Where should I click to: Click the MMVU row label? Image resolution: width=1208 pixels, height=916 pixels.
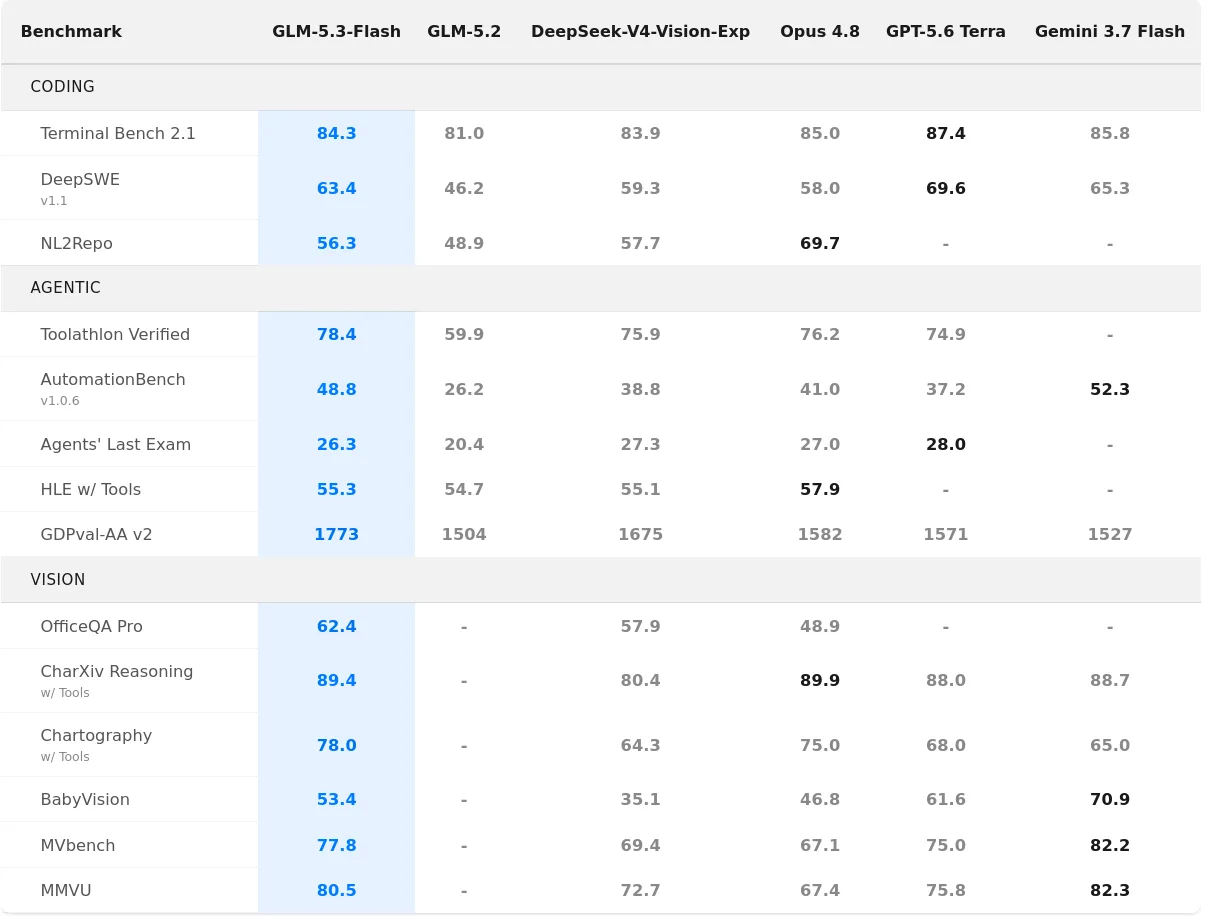tap(66, 891)
